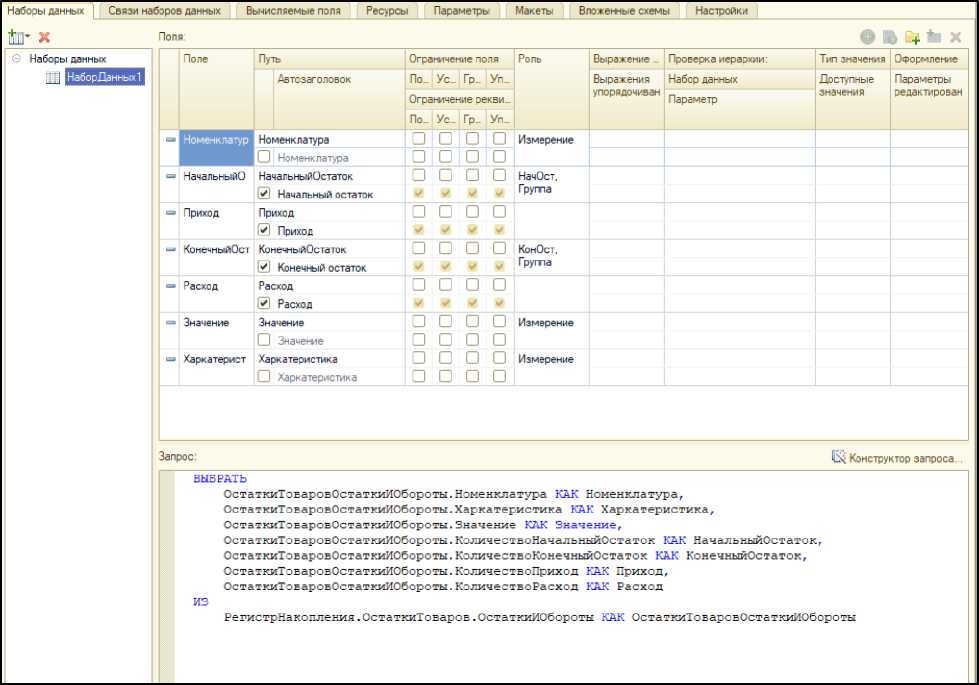
Task: Enable the Номенклатура auto-header checkbox
Action: pyautogui.click(x=264, y=157)
